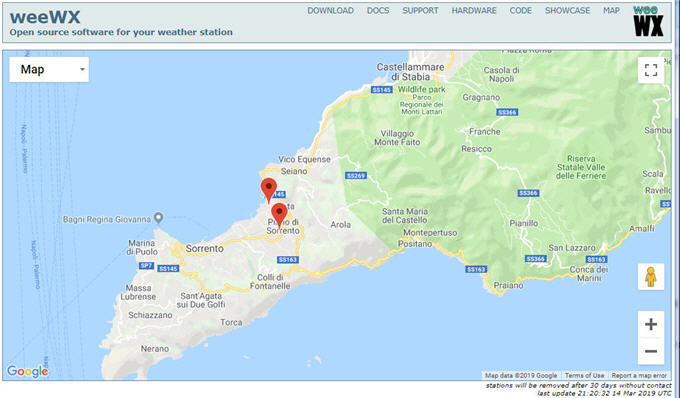Click Report a map error link

(639, 375)
